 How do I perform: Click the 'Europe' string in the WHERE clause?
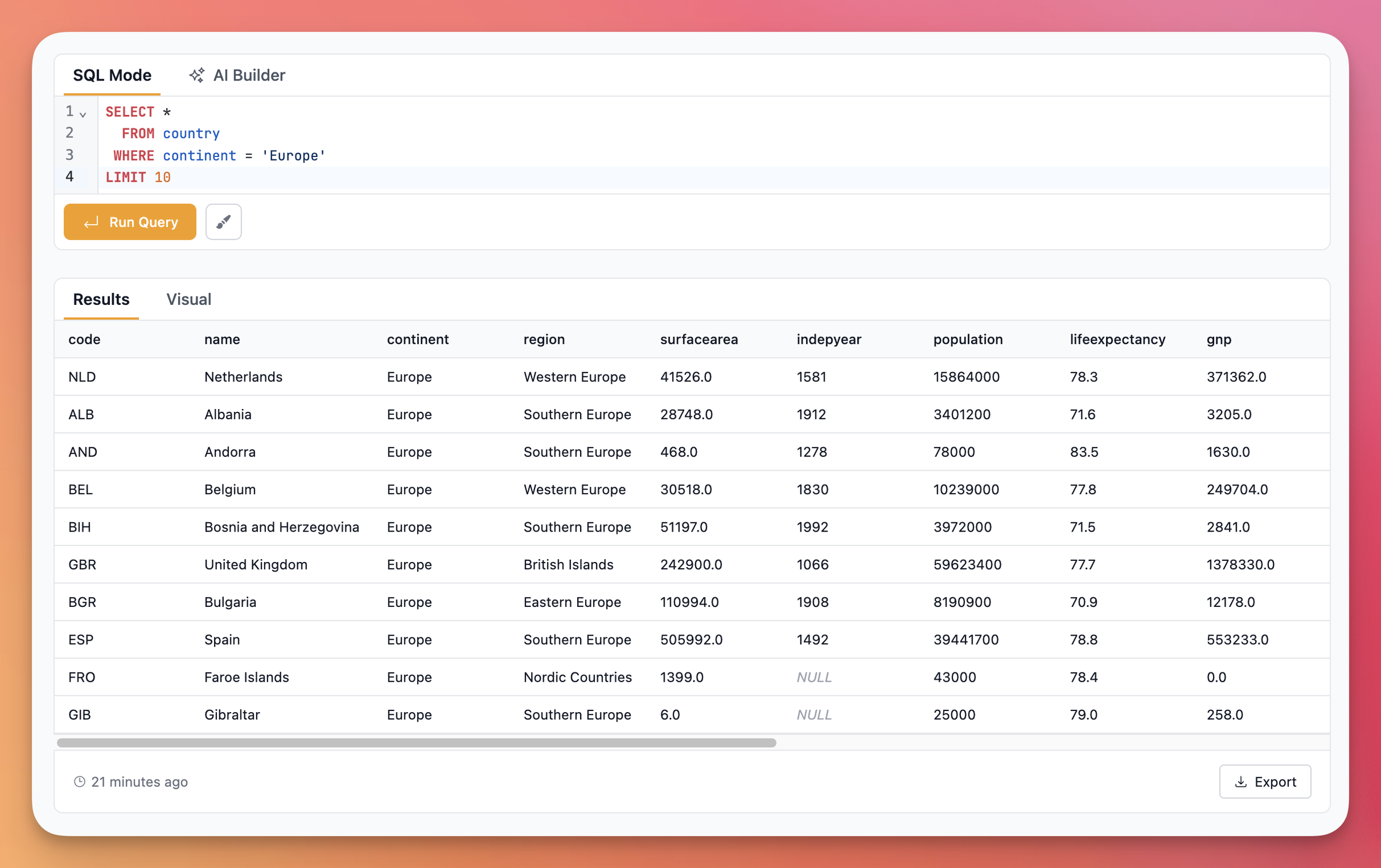pos(293,155)
